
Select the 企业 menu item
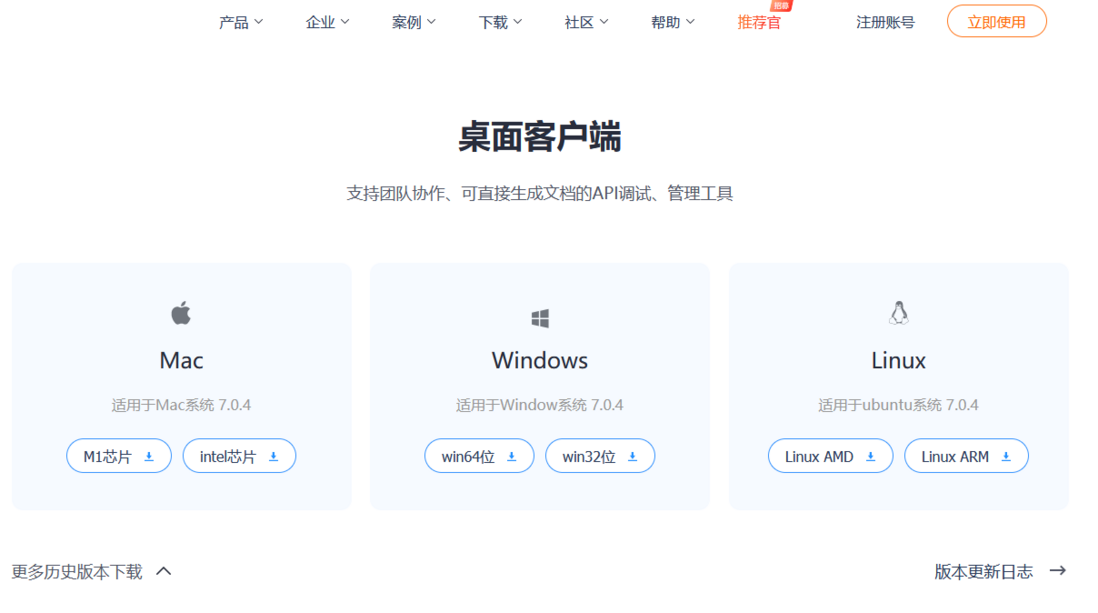tap(326, 21)
